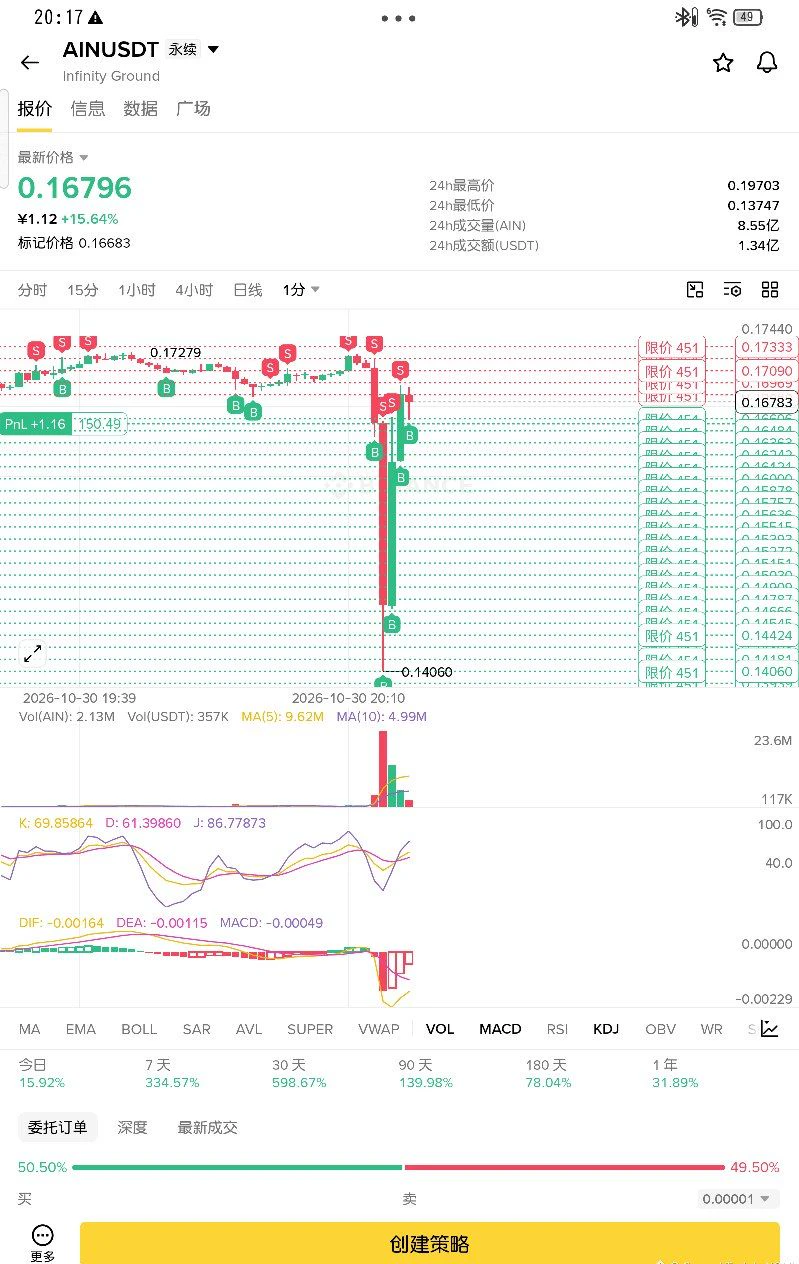Disable the MACD indicator
This screenshot has height=1264, width=799.
[500, 1029]
